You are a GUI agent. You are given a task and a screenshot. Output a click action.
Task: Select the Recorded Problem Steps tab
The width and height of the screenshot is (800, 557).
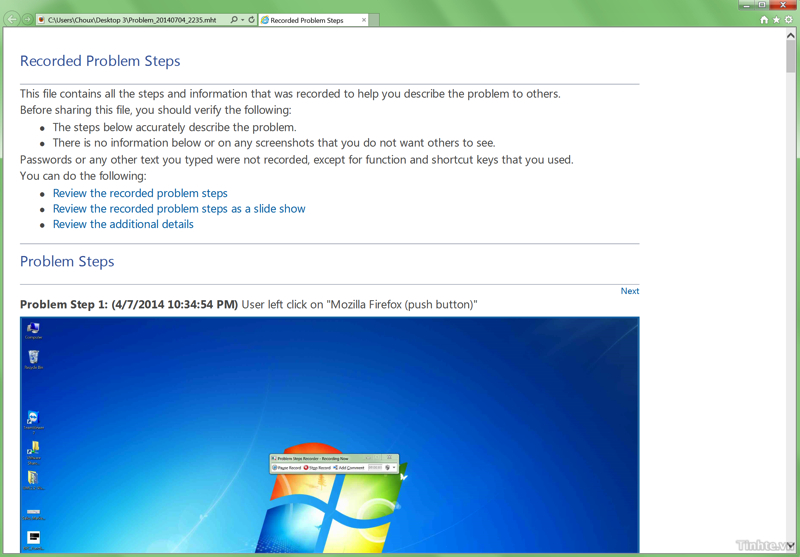(x=308, y=20)
